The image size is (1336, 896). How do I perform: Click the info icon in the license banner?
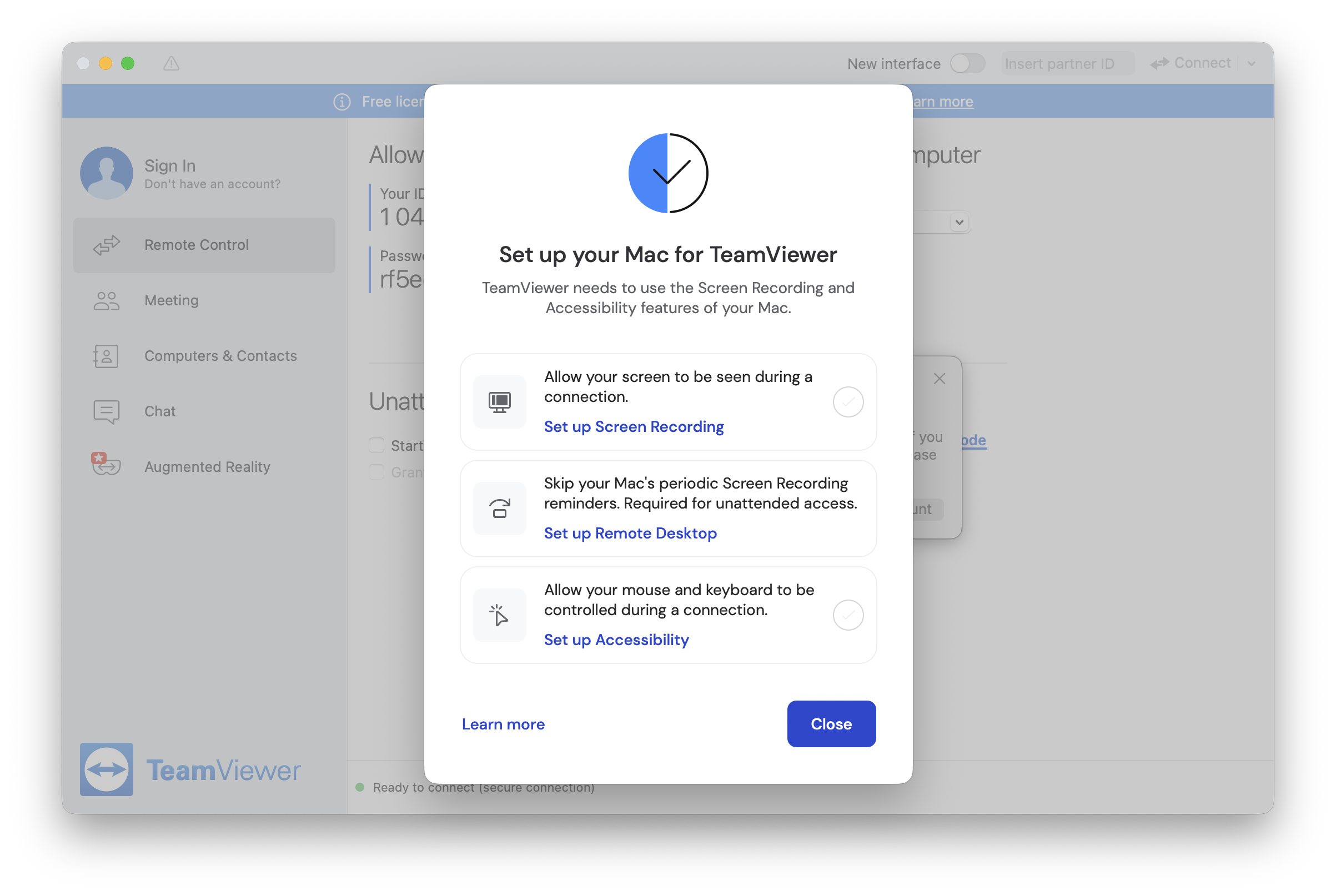341,102
